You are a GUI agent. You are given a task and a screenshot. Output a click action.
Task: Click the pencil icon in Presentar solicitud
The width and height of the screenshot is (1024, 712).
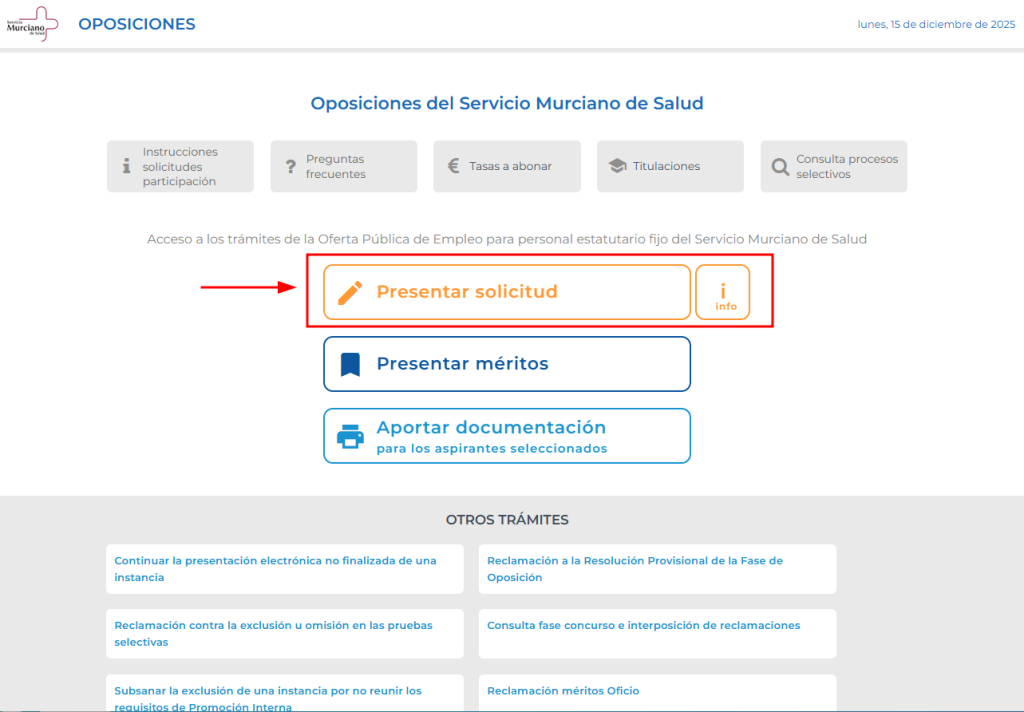tap(350, 293)
